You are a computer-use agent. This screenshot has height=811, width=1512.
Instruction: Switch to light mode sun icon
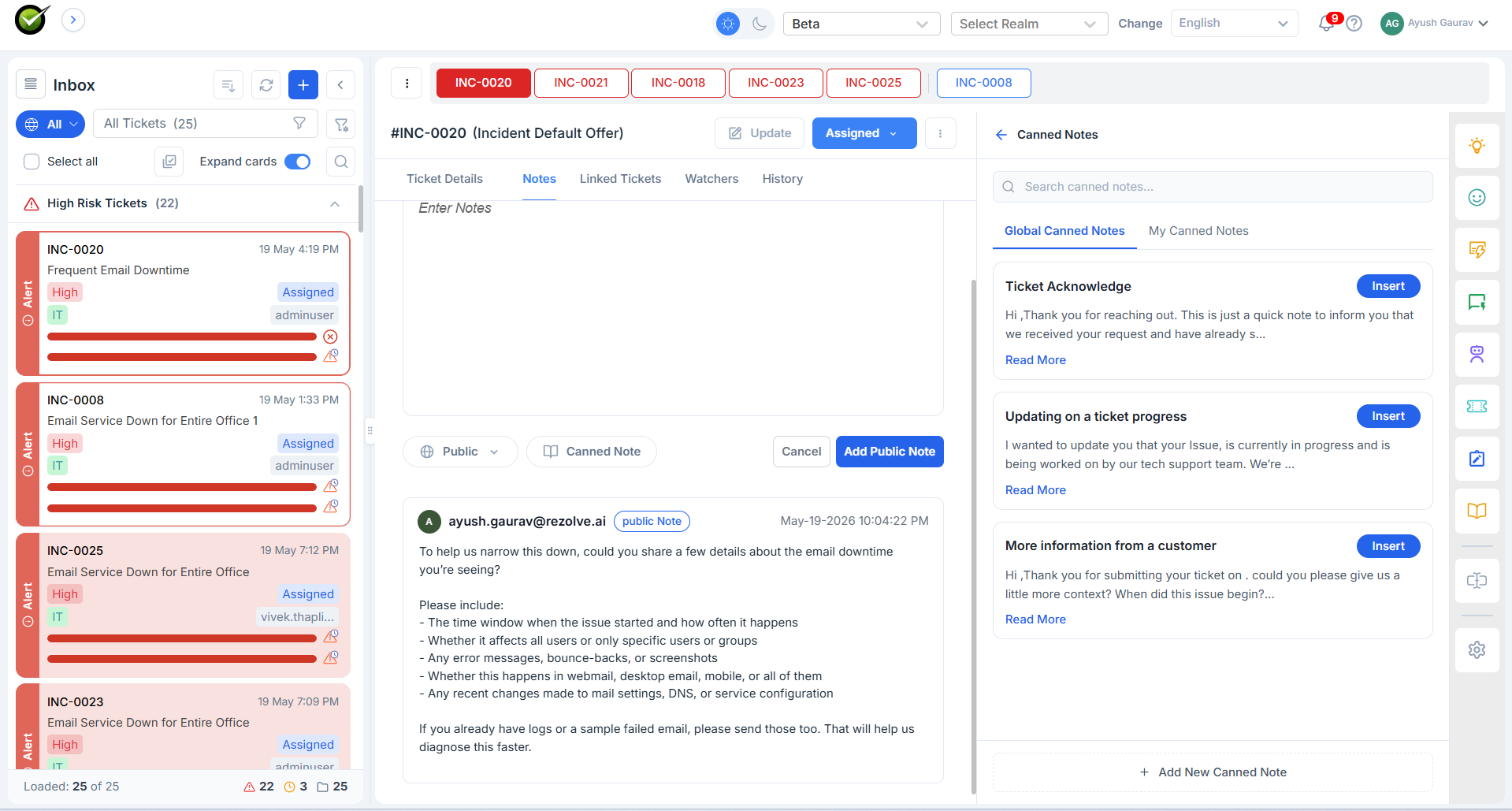[728, 24]
